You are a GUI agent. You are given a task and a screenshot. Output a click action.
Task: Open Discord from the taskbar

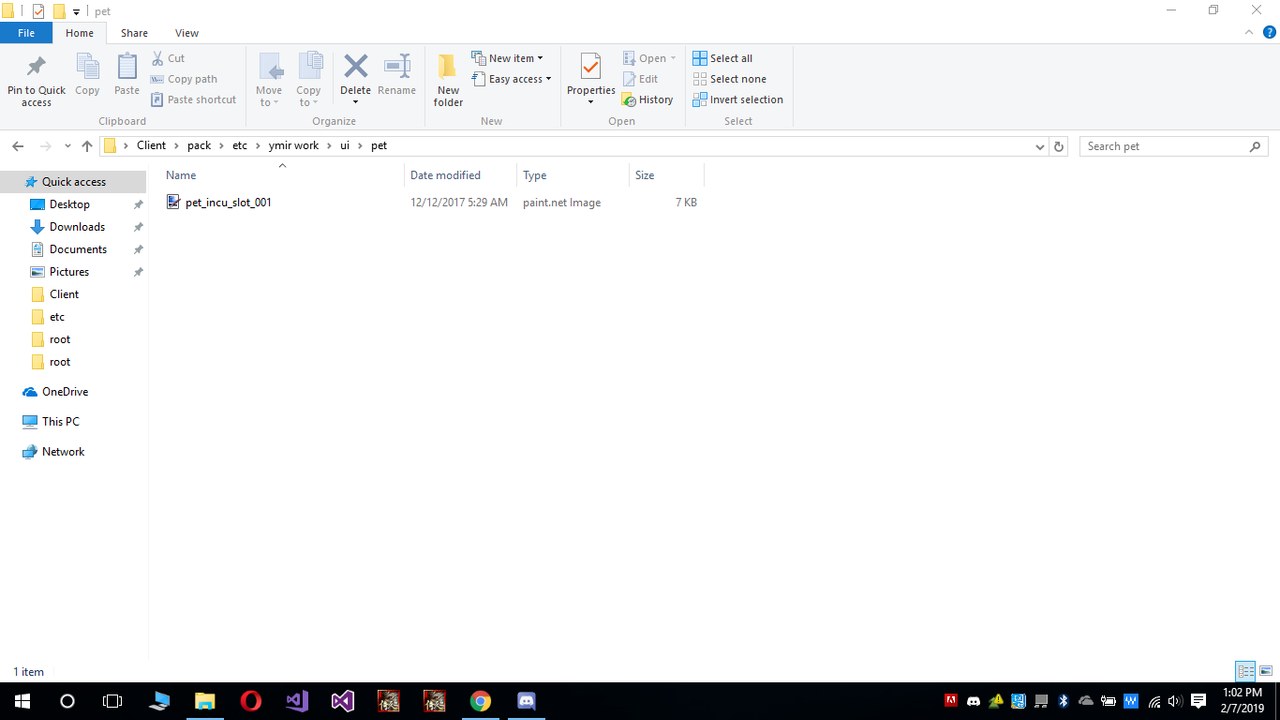click(527, 701)
